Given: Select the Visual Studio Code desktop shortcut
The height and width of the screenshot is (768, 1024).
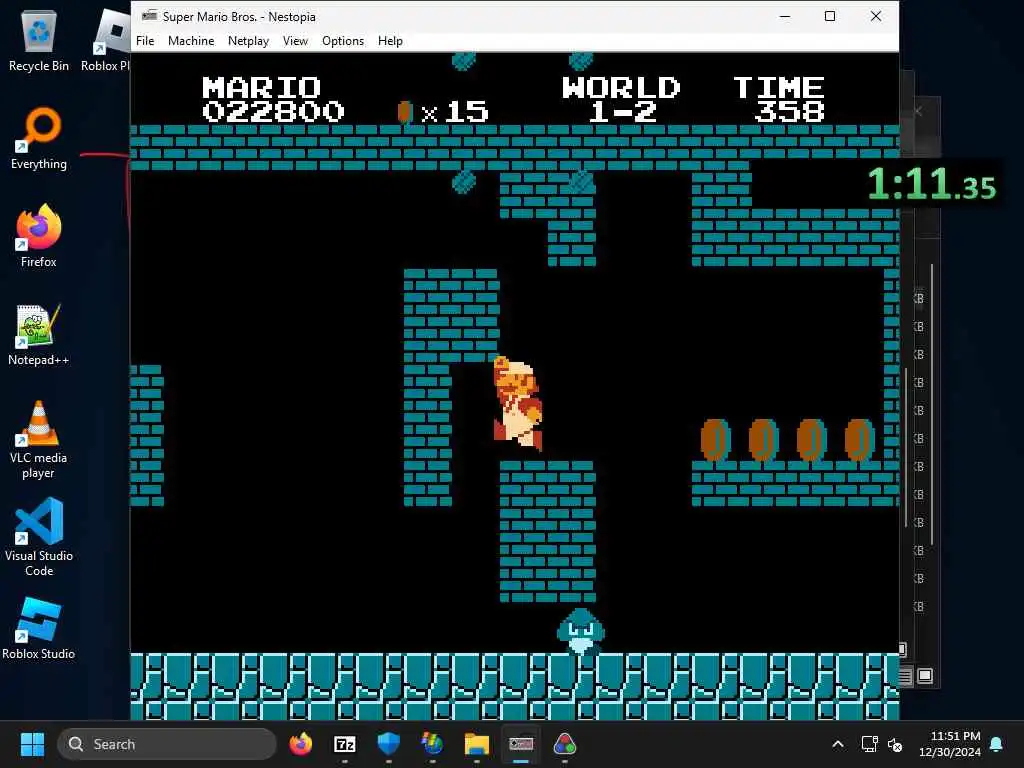Looking at the screenshot, I should 39,537.
